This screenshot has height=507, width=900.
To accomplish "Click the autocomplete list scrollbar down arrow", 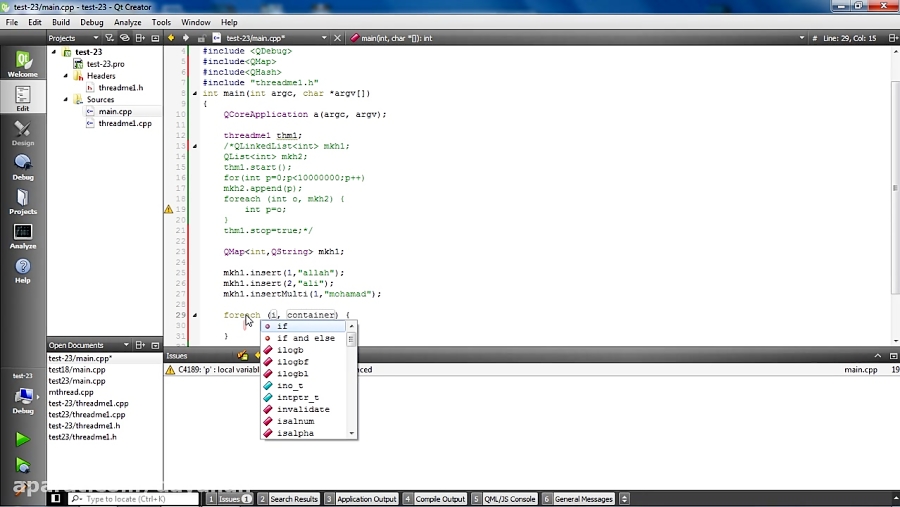I will pos(351,433).
